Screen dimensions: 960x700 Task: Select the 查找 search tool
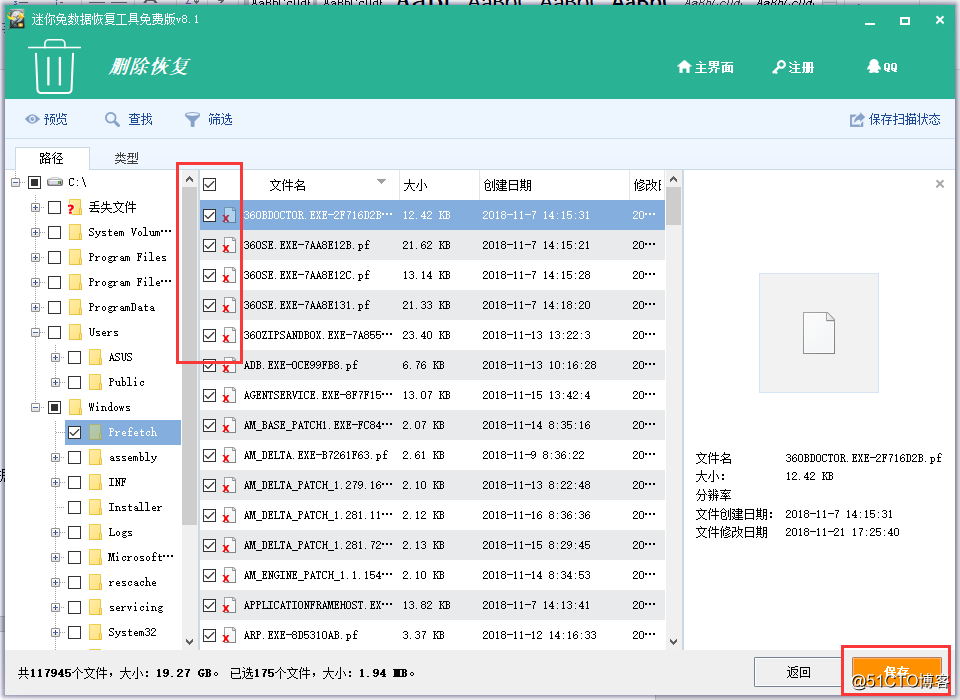coord(128,118)
